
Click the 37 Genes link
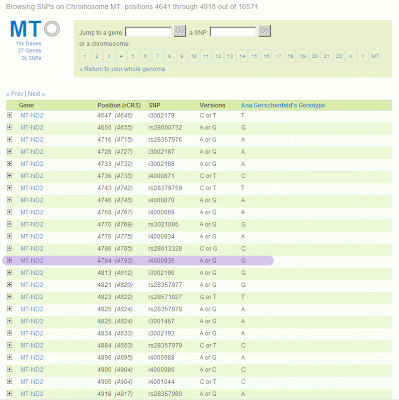point(30,51)
